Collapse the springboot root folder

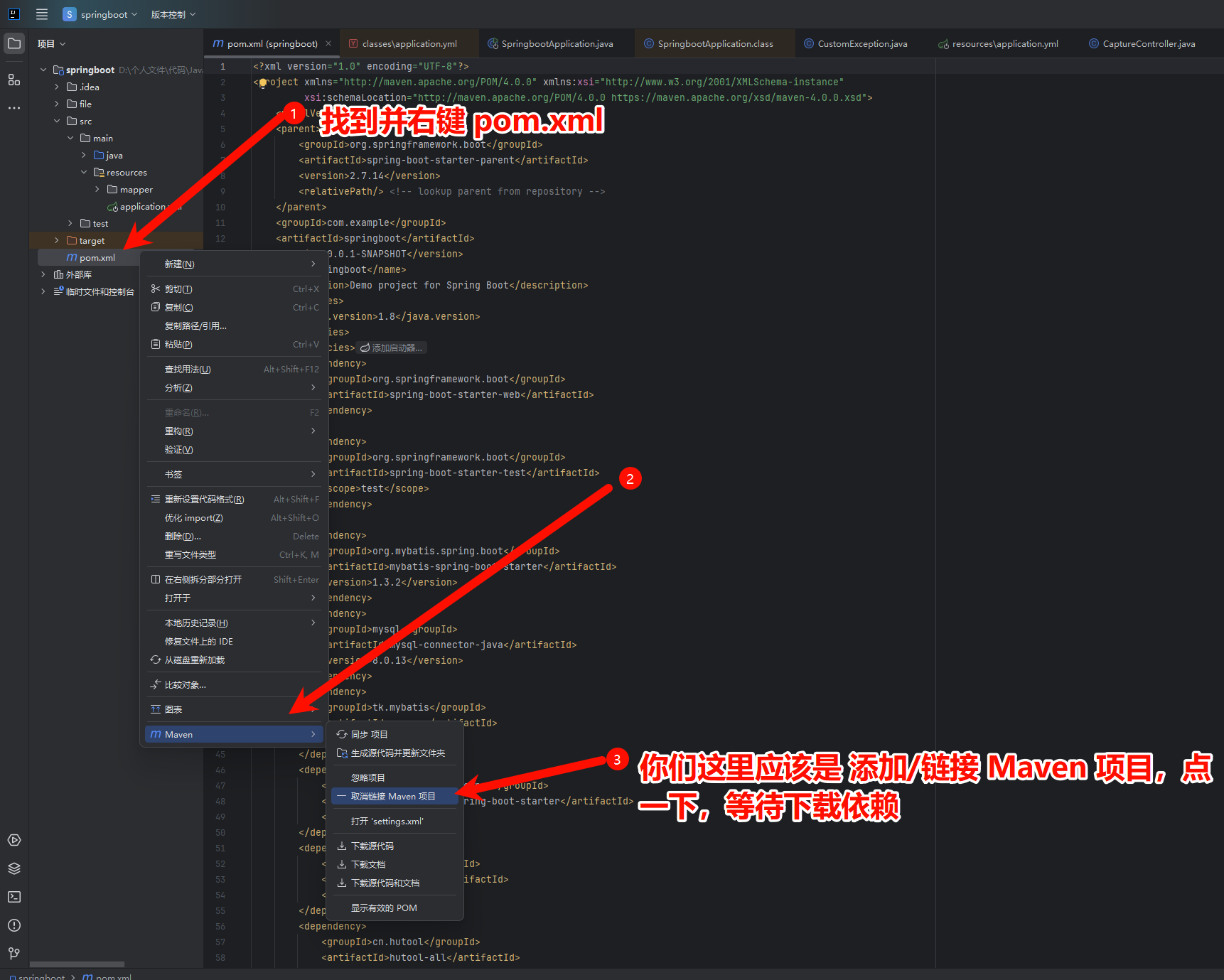(x=43, y=70)
